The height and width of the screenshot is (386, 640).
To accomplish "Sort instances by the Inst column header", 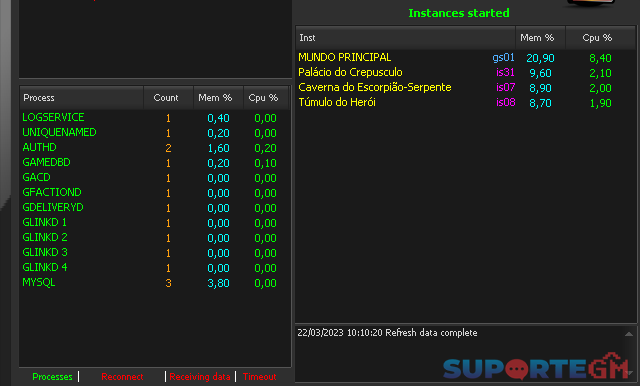I will (x=406, y=38).
